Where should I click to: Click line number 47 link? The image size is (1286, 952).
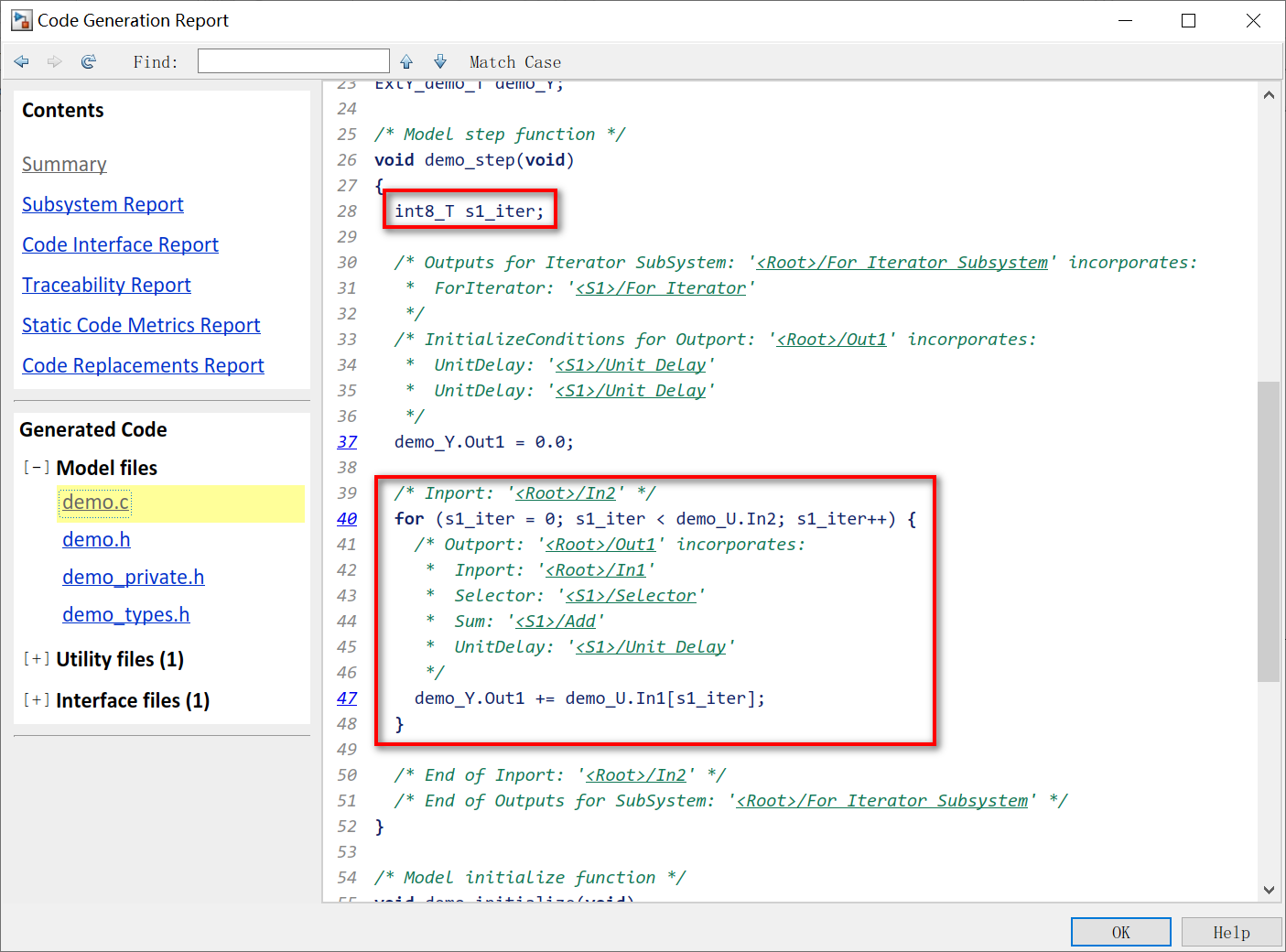click(x=347, y=698)
